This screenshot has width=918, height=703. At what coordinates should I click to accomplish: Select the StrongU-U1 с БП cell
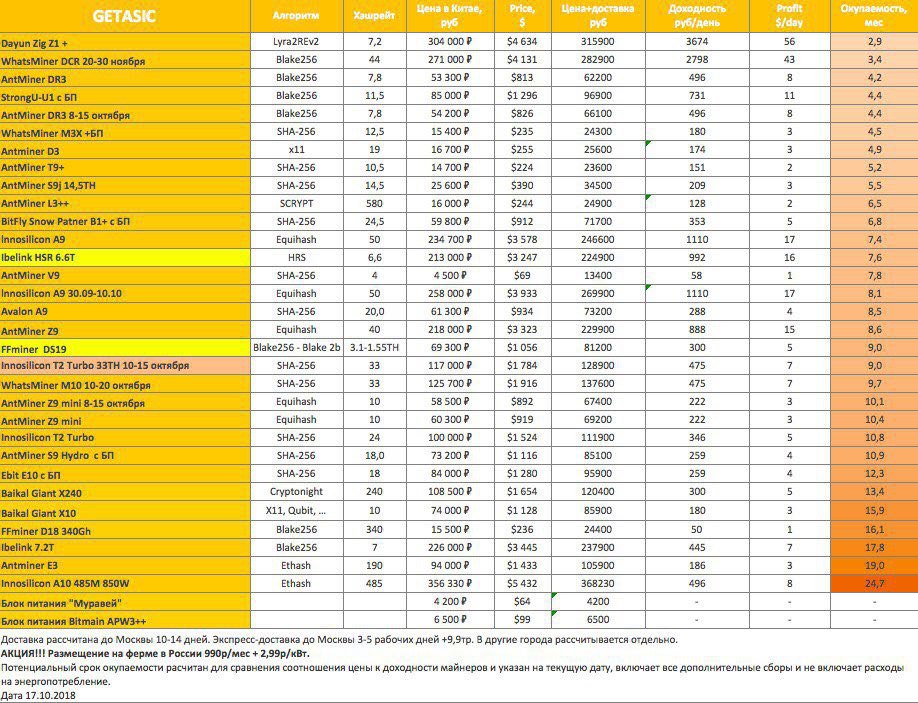(125, 97)
